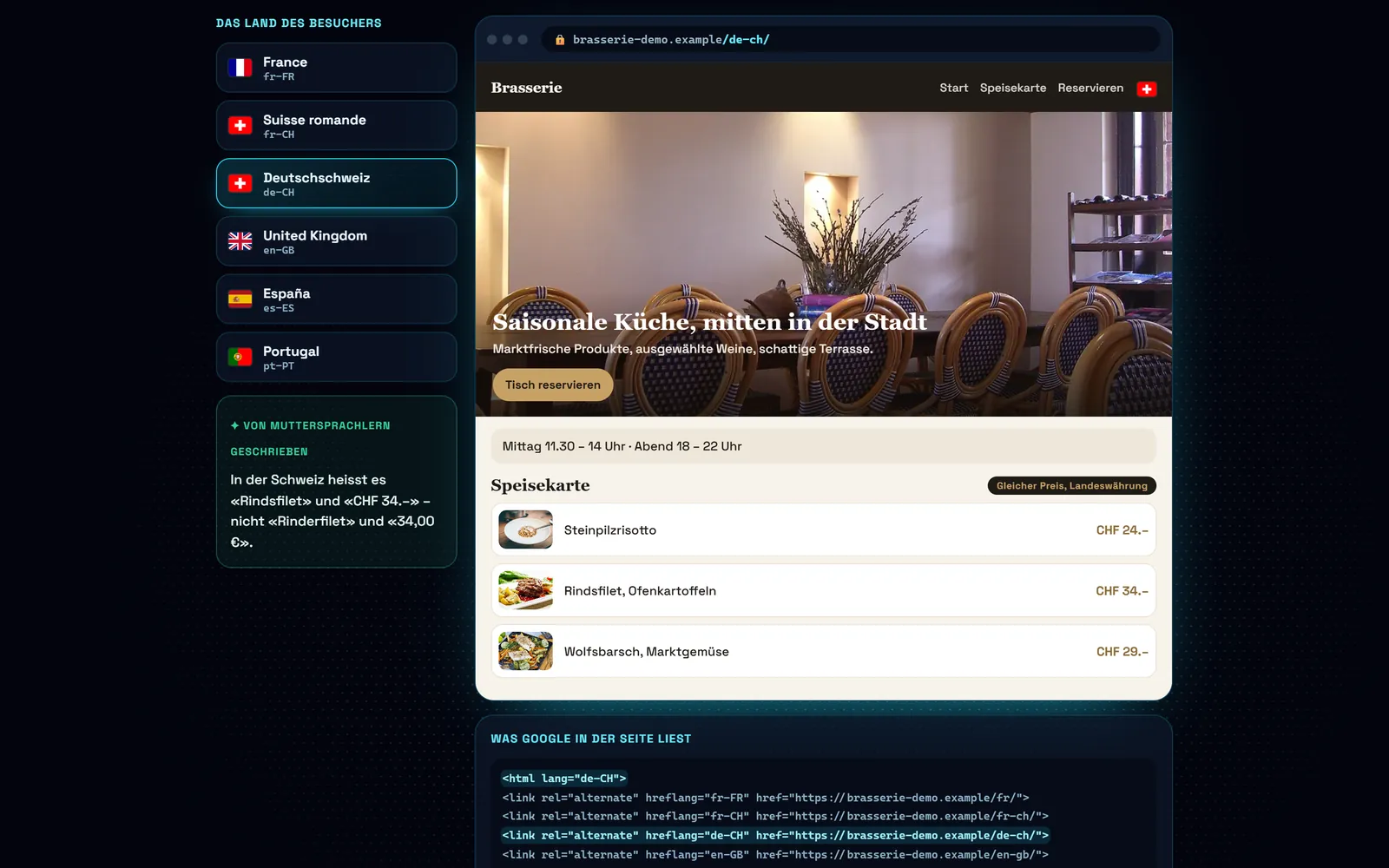Open the Steinpilzrisotto dish thumbnail
The width and height of the screenshot is (1389, 868).
tap(525, 529)
